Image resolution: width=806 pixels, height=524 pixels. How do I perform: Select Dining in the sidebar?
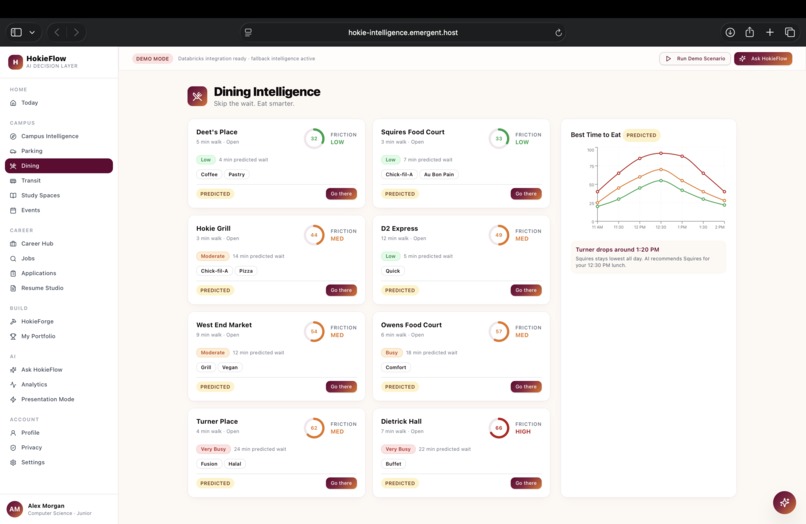59,166
